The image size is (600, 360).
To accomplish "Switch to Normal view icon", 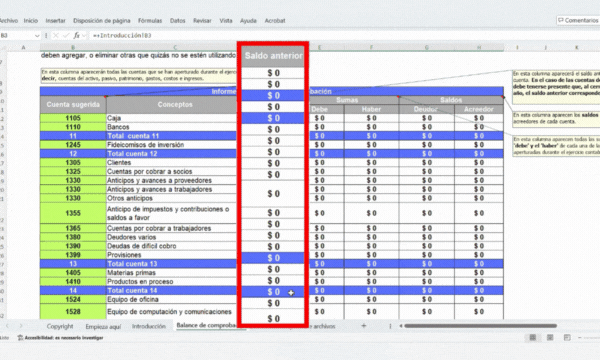I will coord(533,337).
